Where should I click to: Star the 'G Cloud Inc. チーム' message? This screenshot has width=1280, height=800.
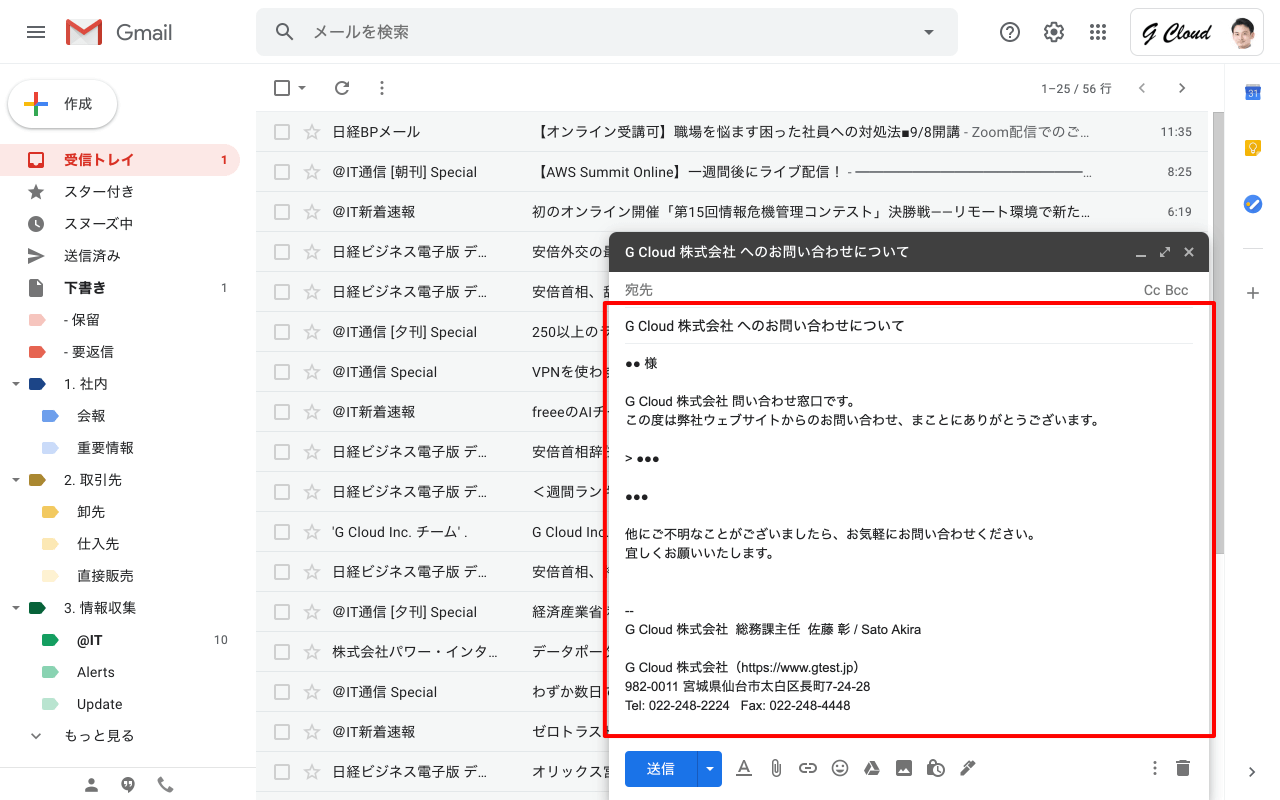(312, 532)
